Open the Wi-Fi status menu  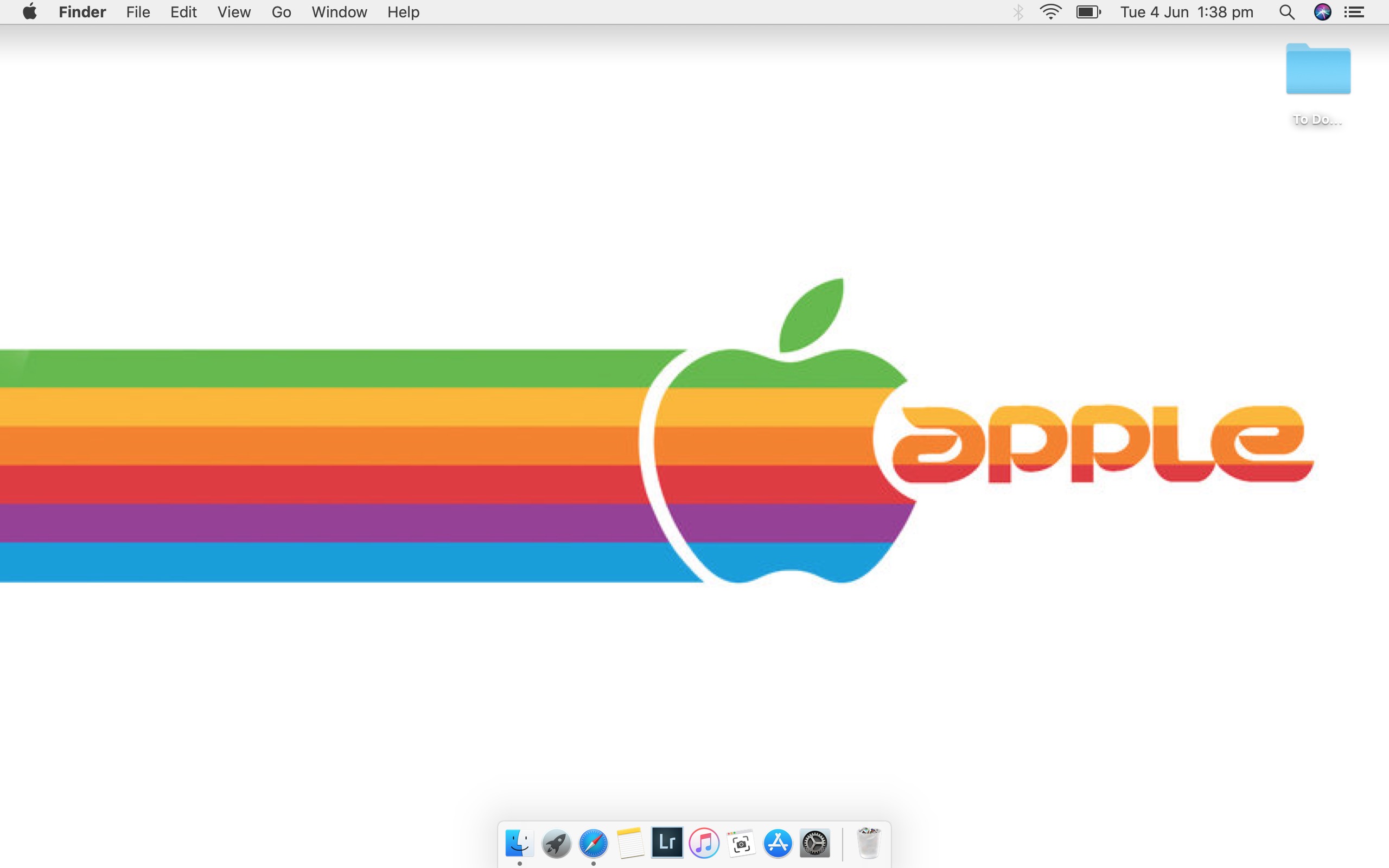click(1050, 12)
